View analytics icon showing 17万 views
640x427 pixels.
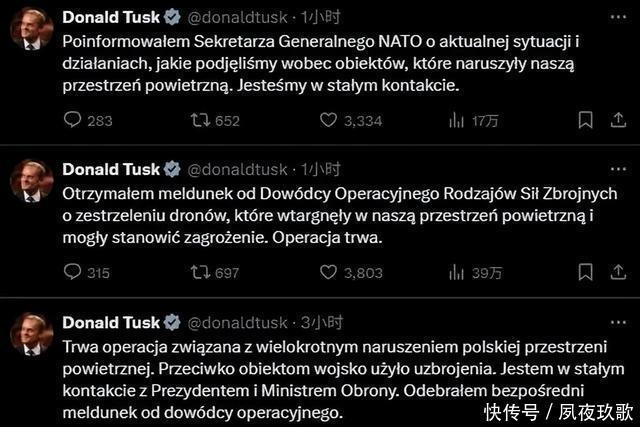(456, 120)
